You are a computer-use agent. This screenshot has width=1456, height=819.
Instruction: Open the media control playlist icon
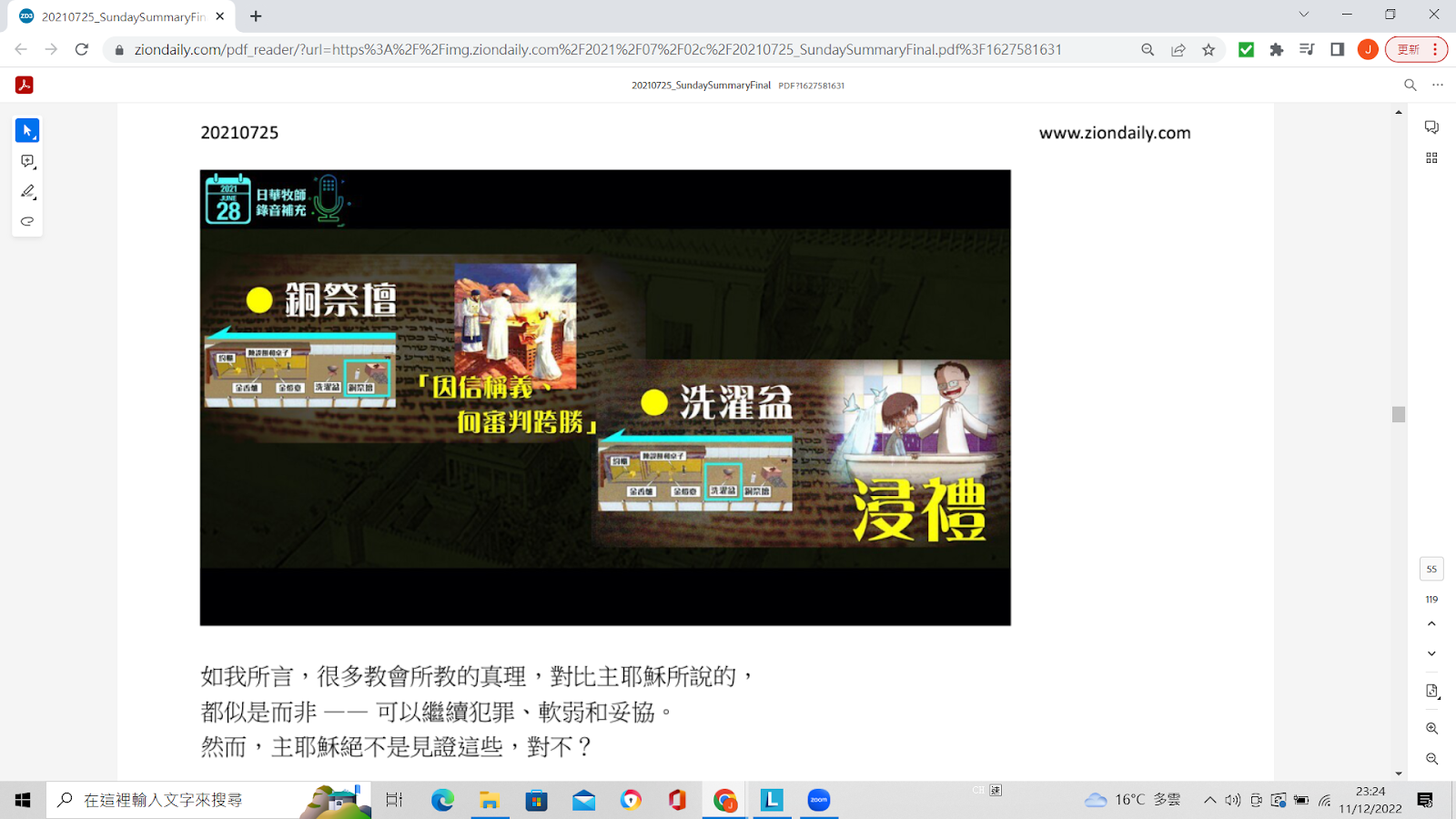click(x=1307, y=50)
